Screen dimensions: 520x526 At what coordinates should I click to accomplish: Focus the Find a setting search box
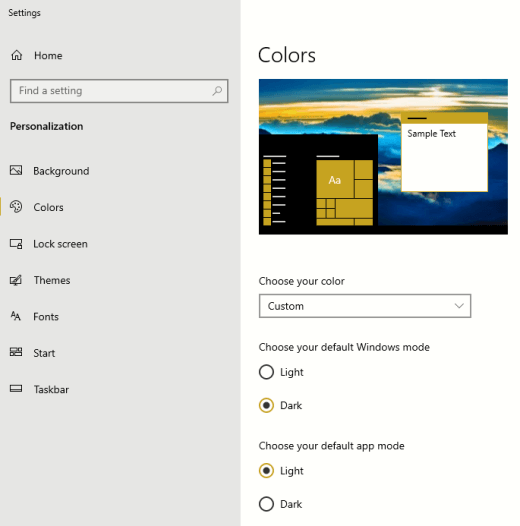coord(119,91)
